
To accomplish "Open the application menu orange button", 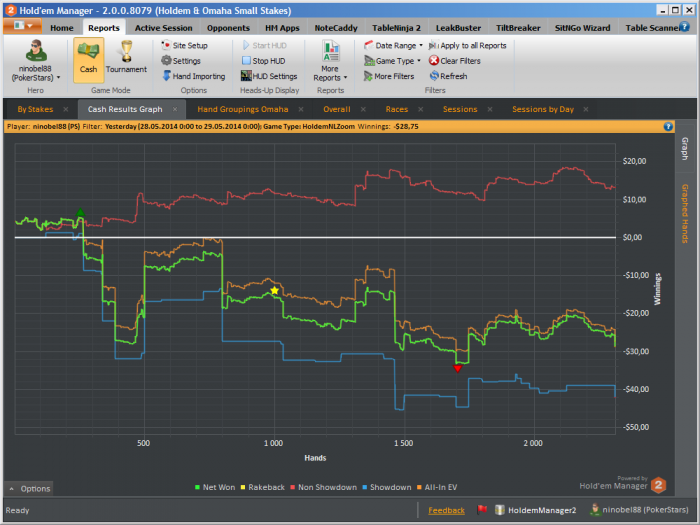I will [x=22, y=26].
